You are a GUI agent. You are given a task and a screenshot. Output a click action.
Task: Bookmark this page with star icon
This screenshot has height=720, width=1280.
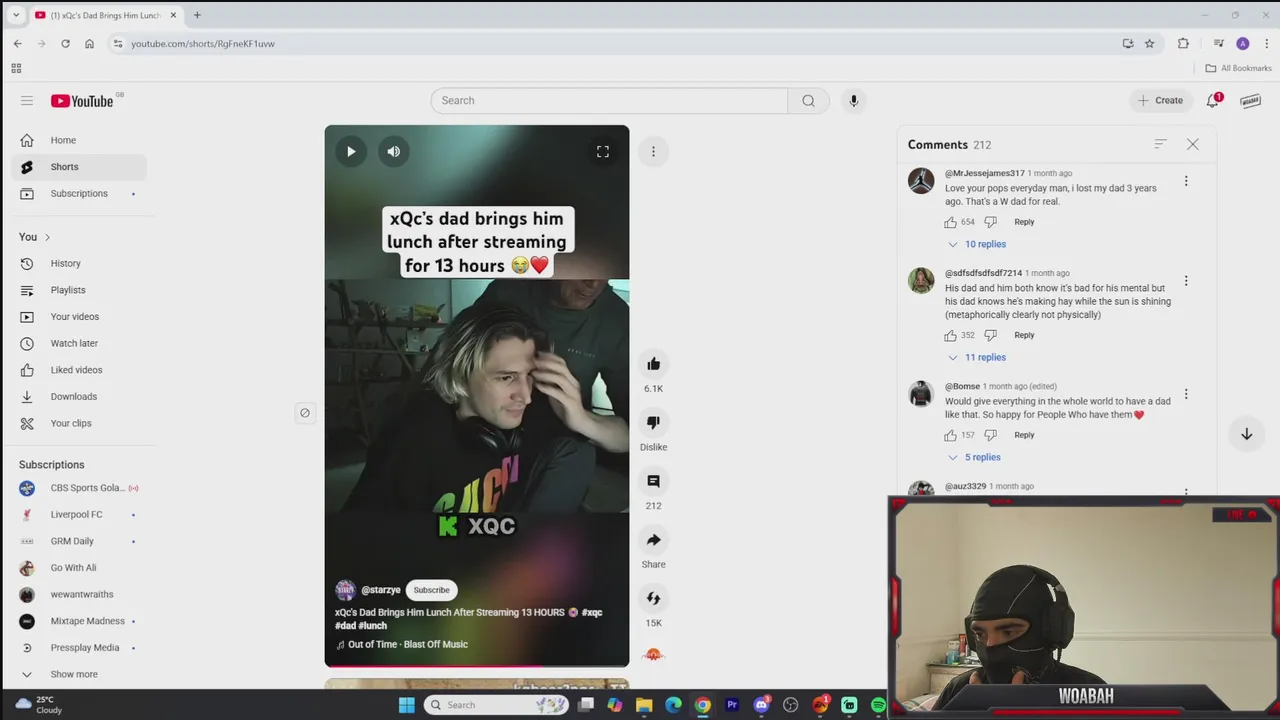click(1150, 43)
